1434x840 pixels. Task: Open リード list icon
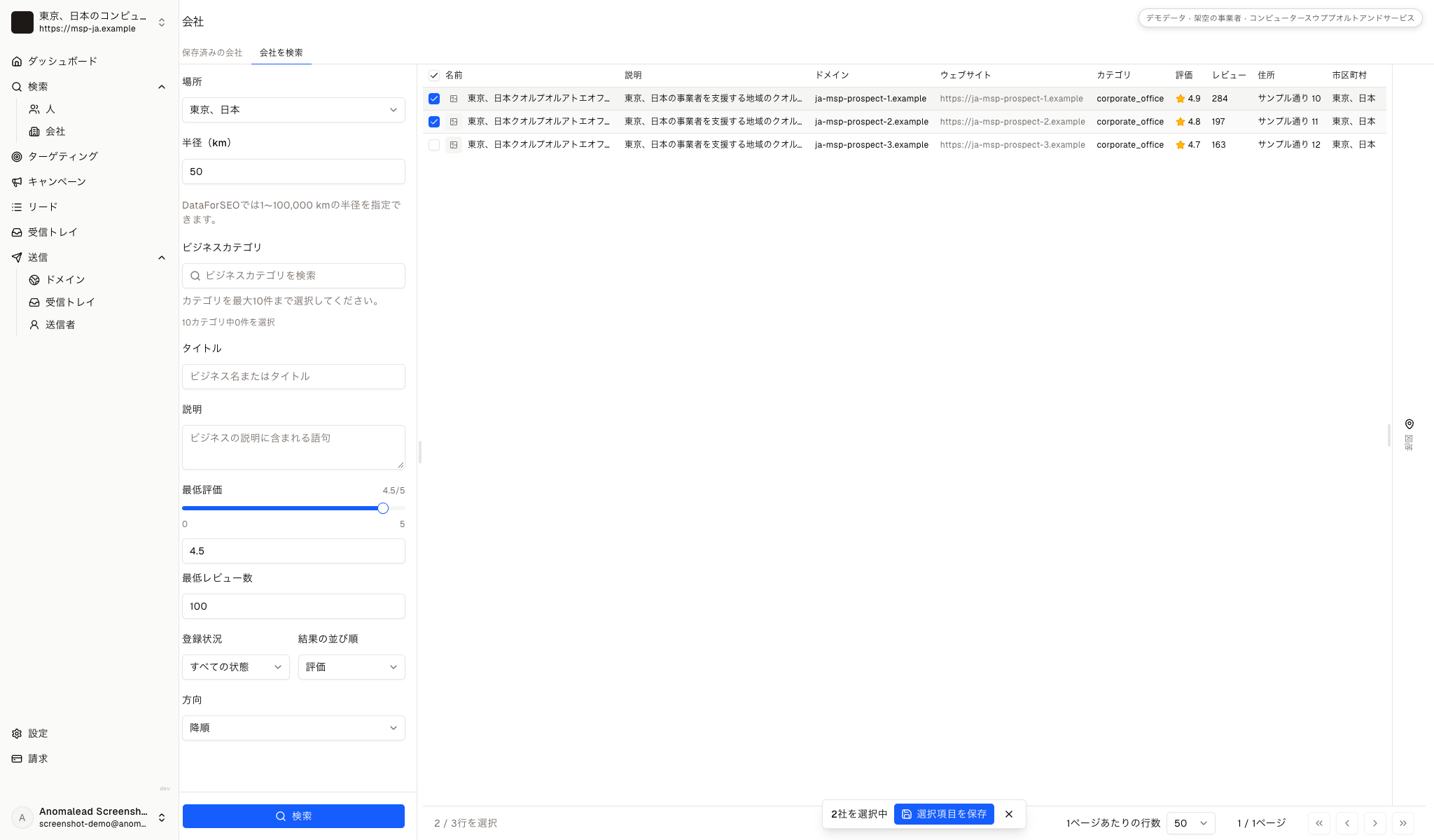(17, 207)
